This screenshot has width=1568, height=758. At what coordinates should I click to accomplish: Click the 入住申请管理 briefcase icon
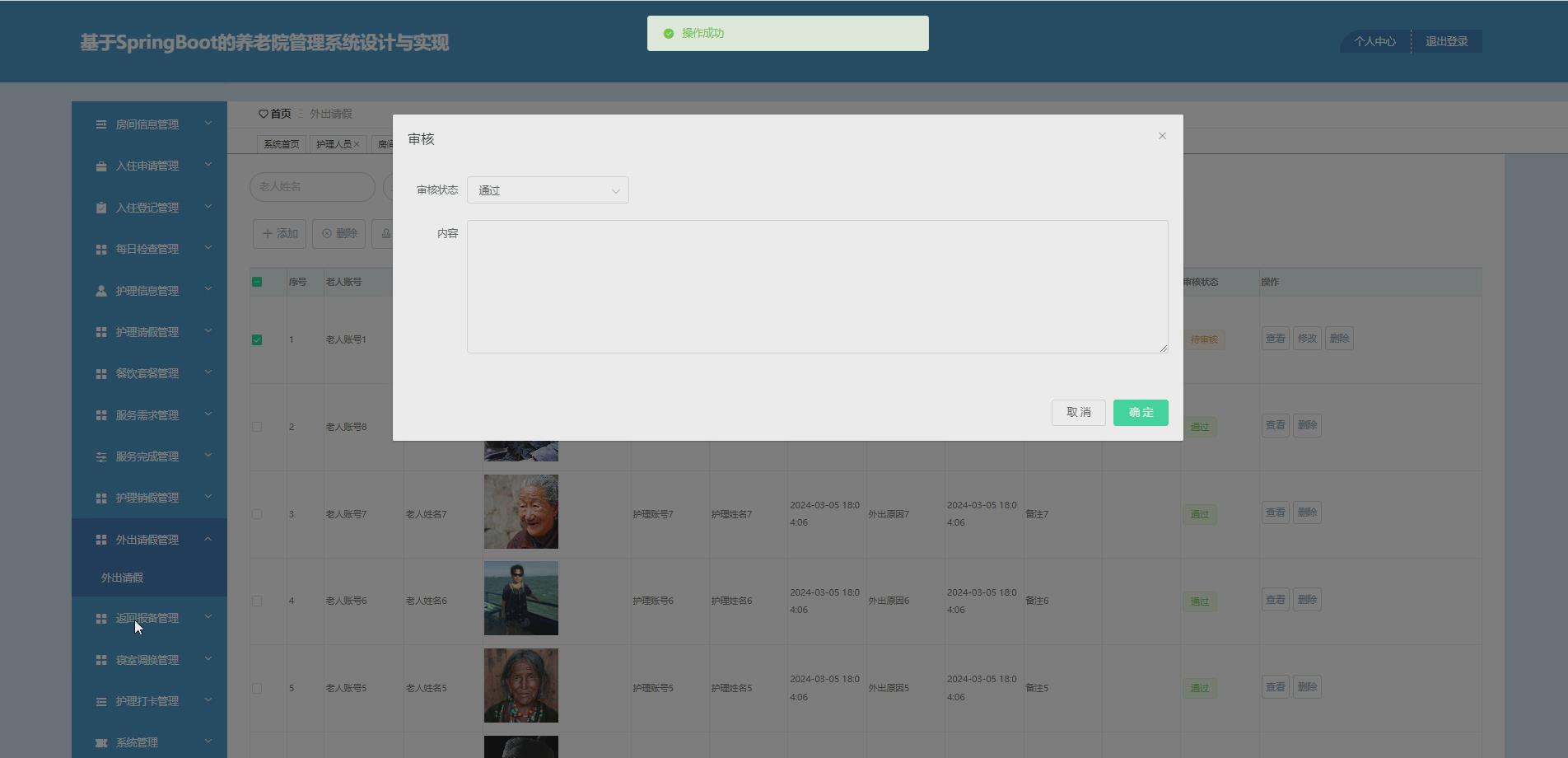(101, 166)
